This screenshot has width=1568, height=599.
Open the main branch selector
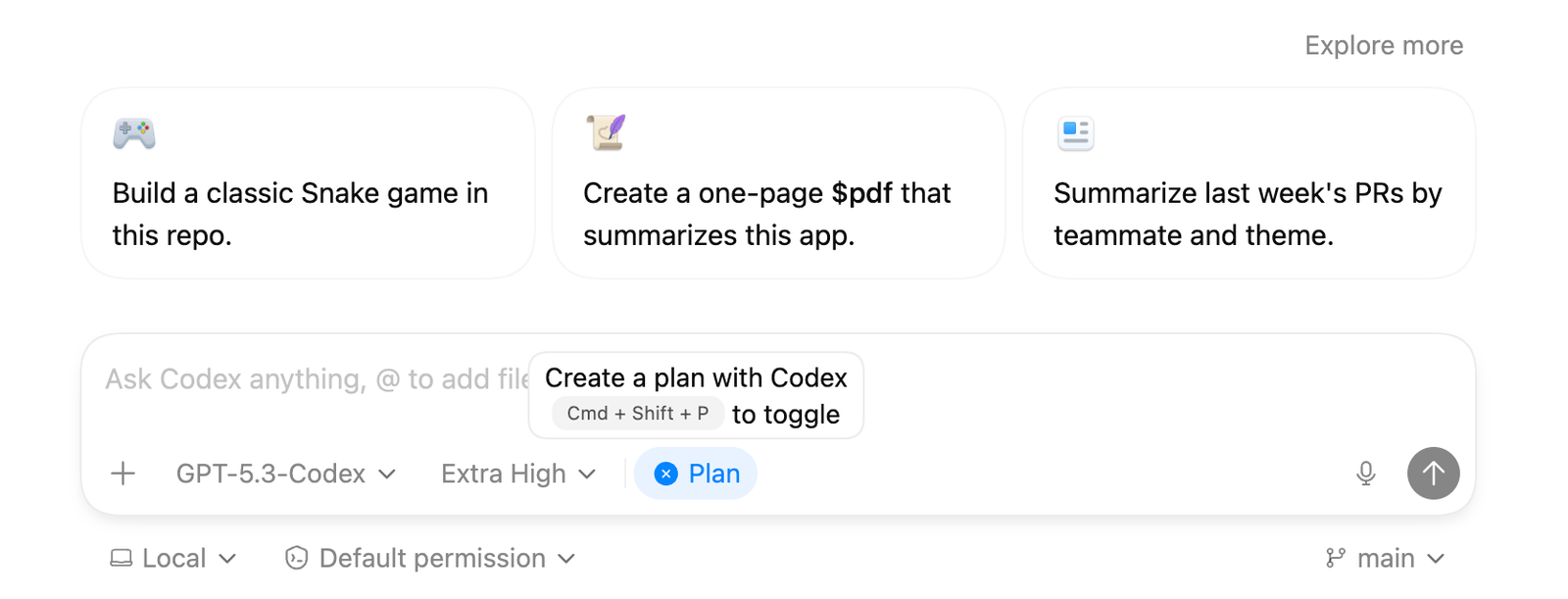coord(1386,558)
